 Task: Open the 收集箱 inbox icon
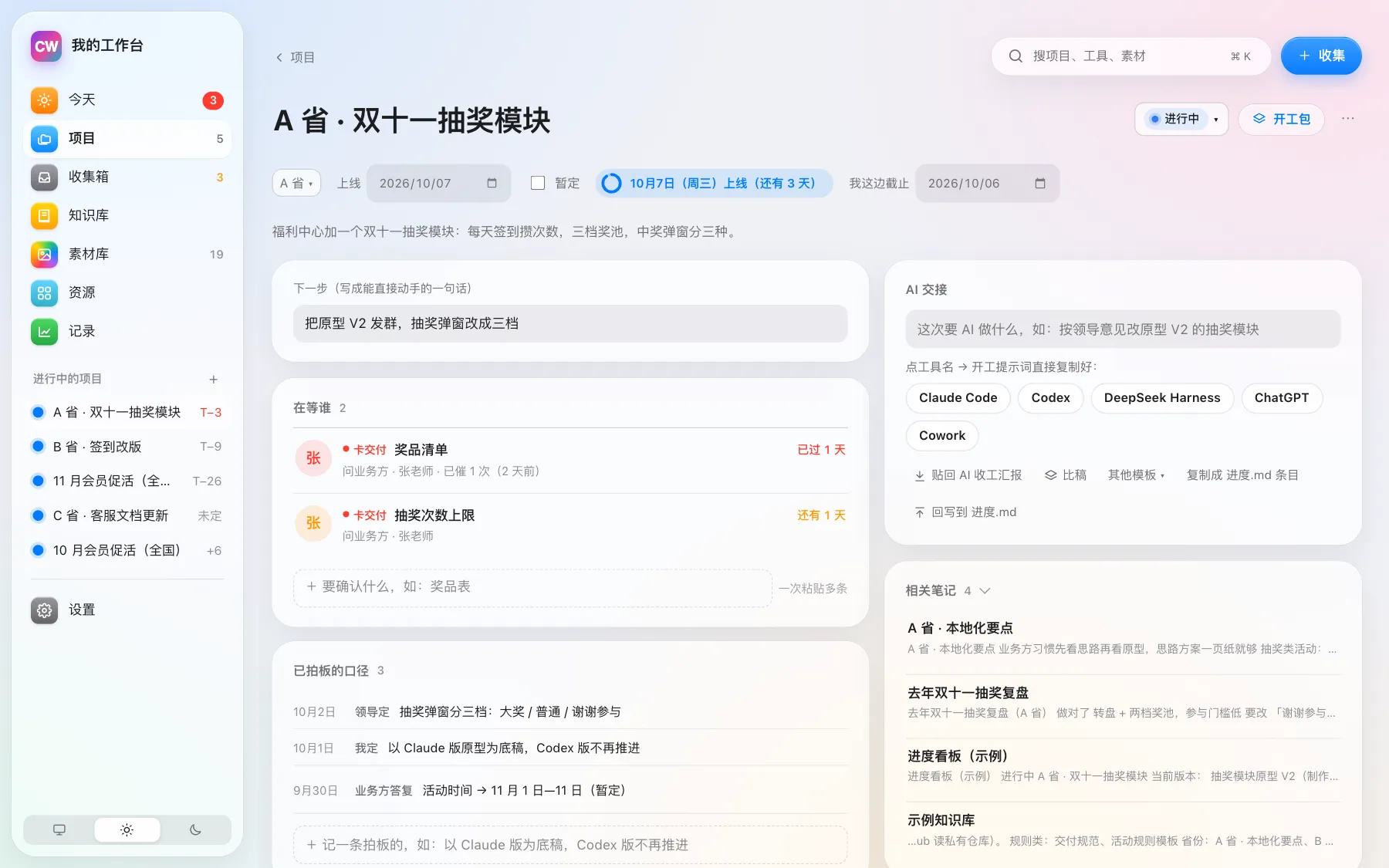pyautogui.click(x=44, y=177)
